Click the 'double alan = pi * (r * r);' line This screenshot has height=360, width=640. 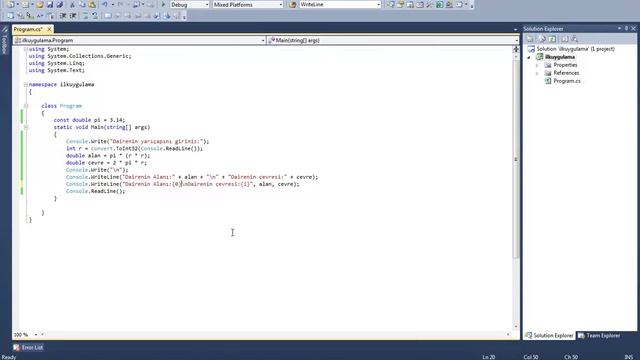pyautogui.click(x=108, y=156)
